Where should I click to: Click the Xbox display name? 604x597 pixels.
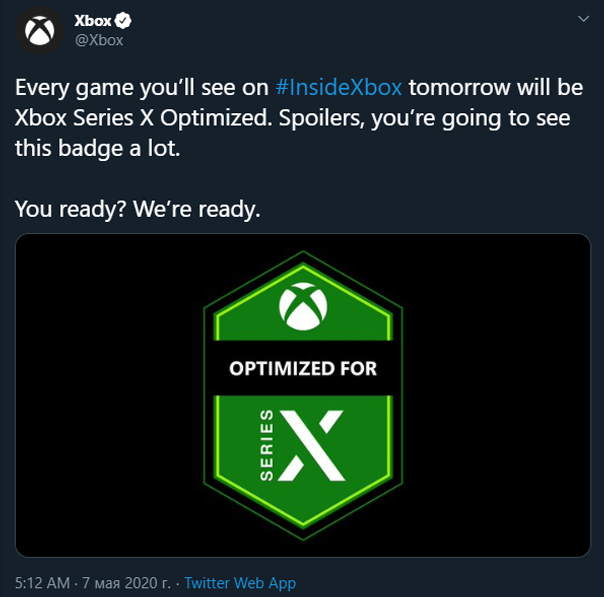(94, 21)
